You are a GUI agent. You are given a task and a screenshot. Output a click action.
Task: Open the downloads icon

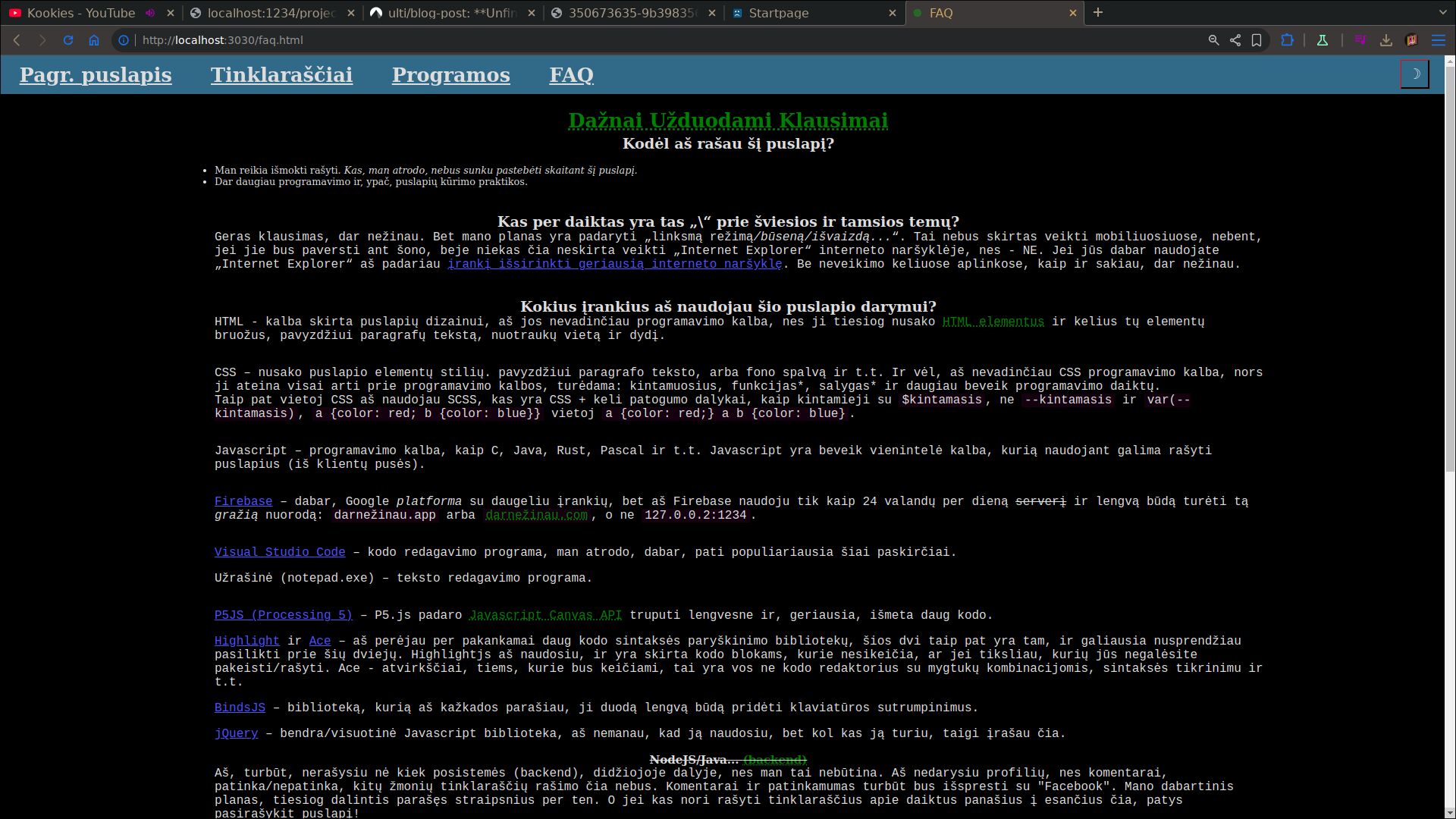pyautogui.click(x=1386, y=40)
